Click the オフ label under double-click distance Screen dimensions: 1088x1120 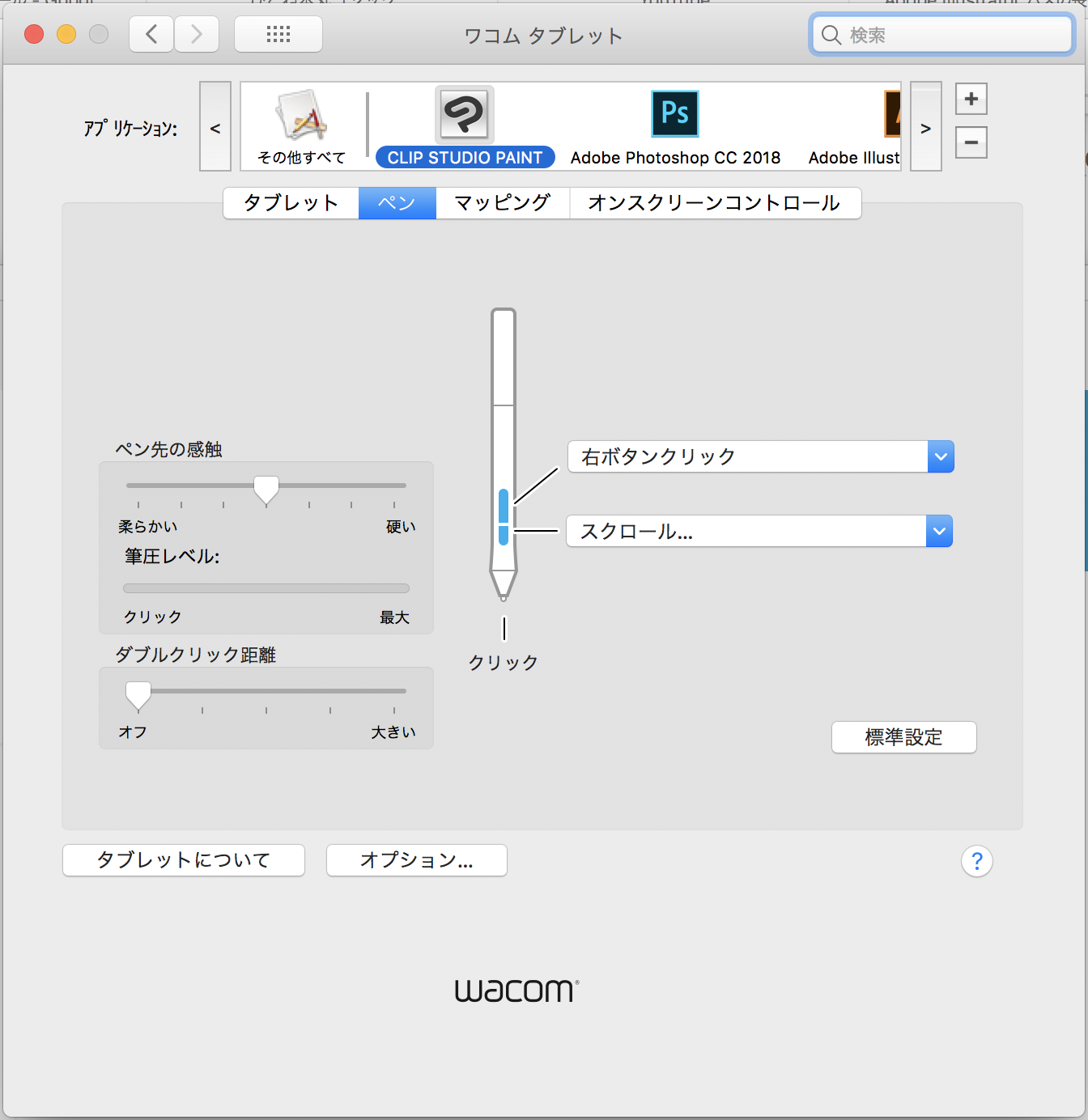tap(134, 732)
